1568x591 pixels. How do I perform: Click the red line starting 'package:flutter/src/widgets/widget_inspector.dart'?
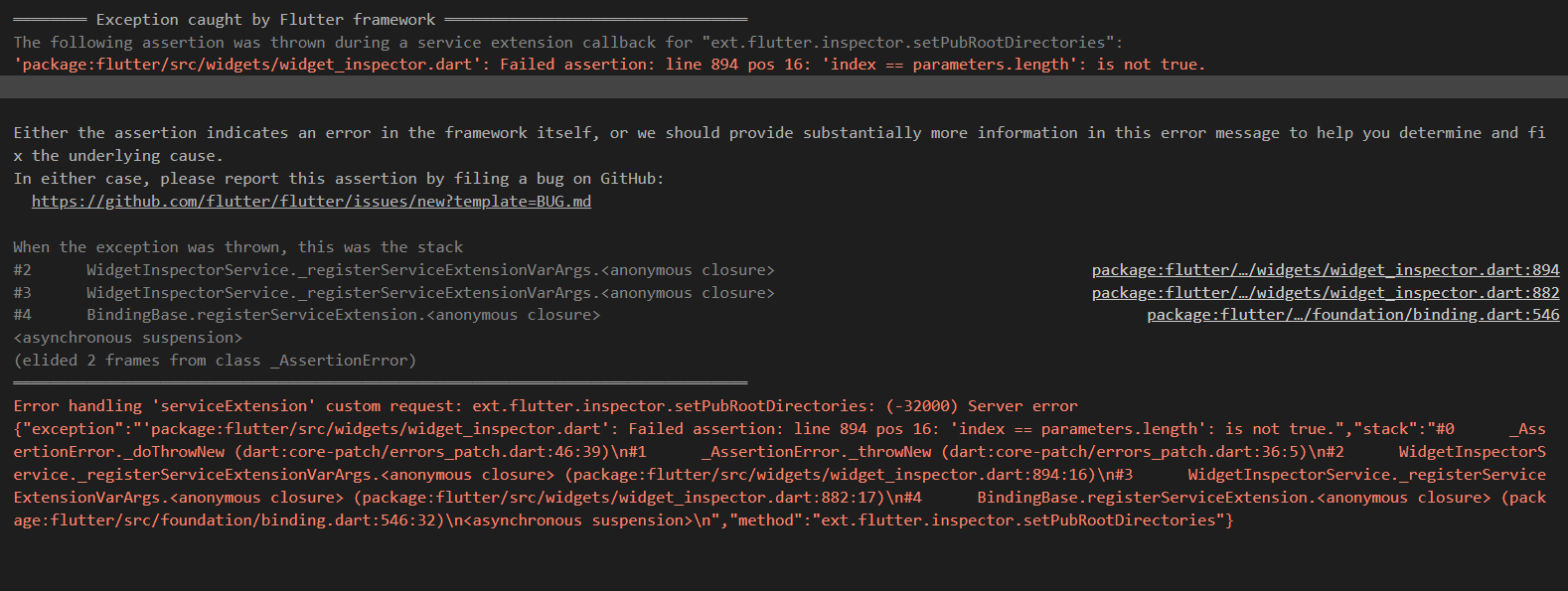[609, 65]
